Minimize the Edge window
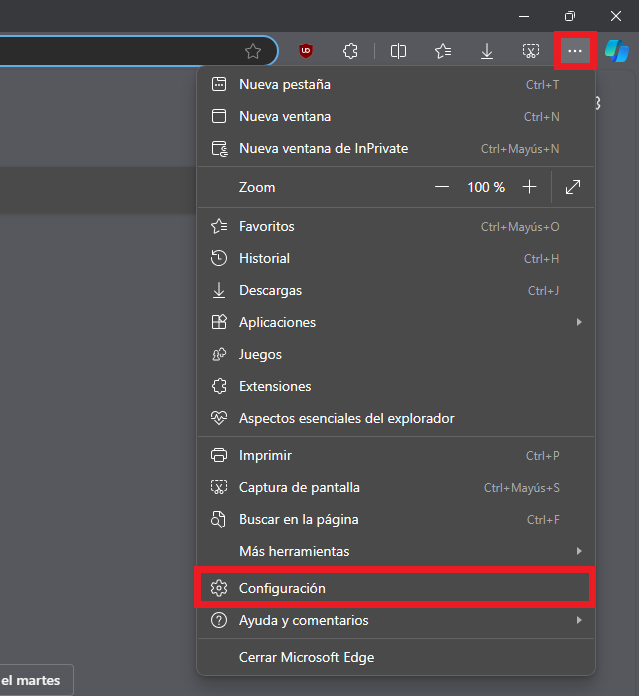This screenshot has width=639, height=696. coord(524,16)
